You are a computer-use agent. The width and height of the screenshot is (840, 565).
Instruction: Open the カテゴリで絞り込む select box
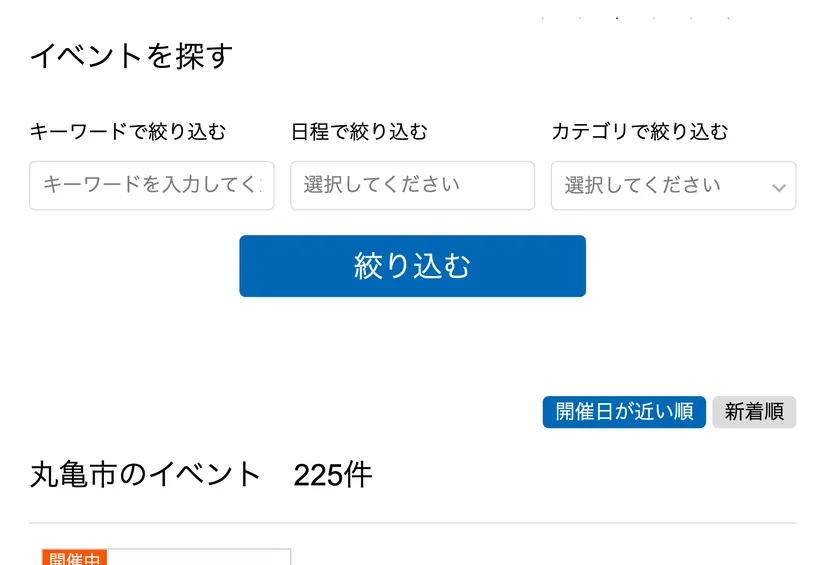pos(673,186)
